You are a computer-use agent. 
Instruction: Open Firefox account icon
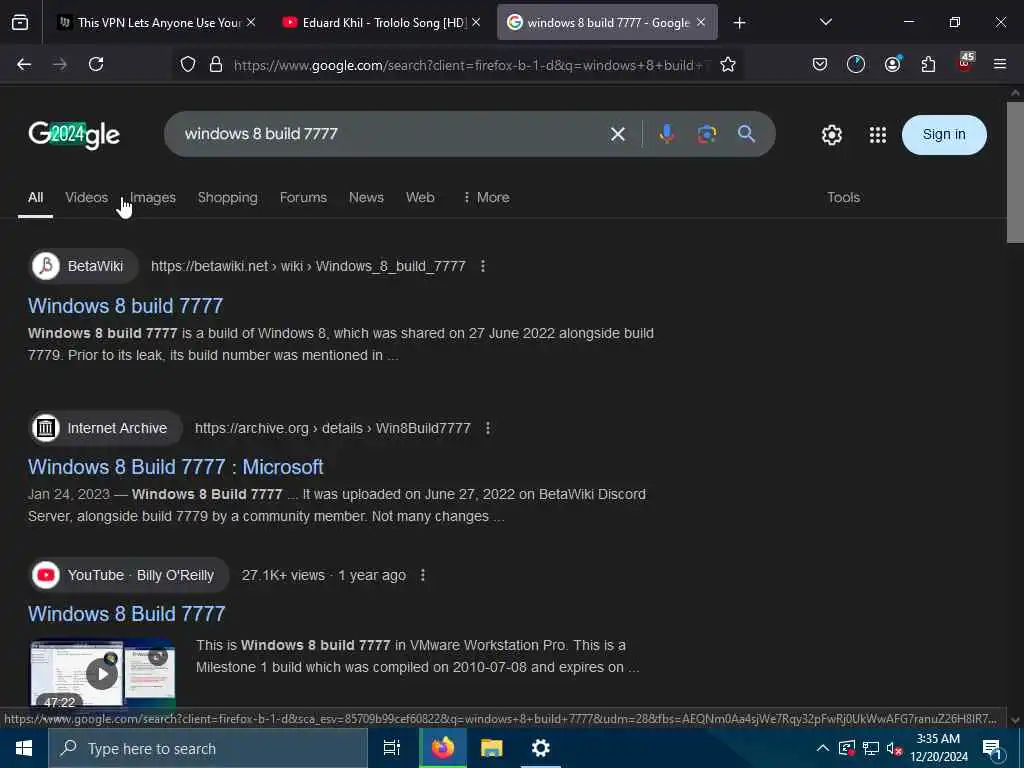coord(892,64)
